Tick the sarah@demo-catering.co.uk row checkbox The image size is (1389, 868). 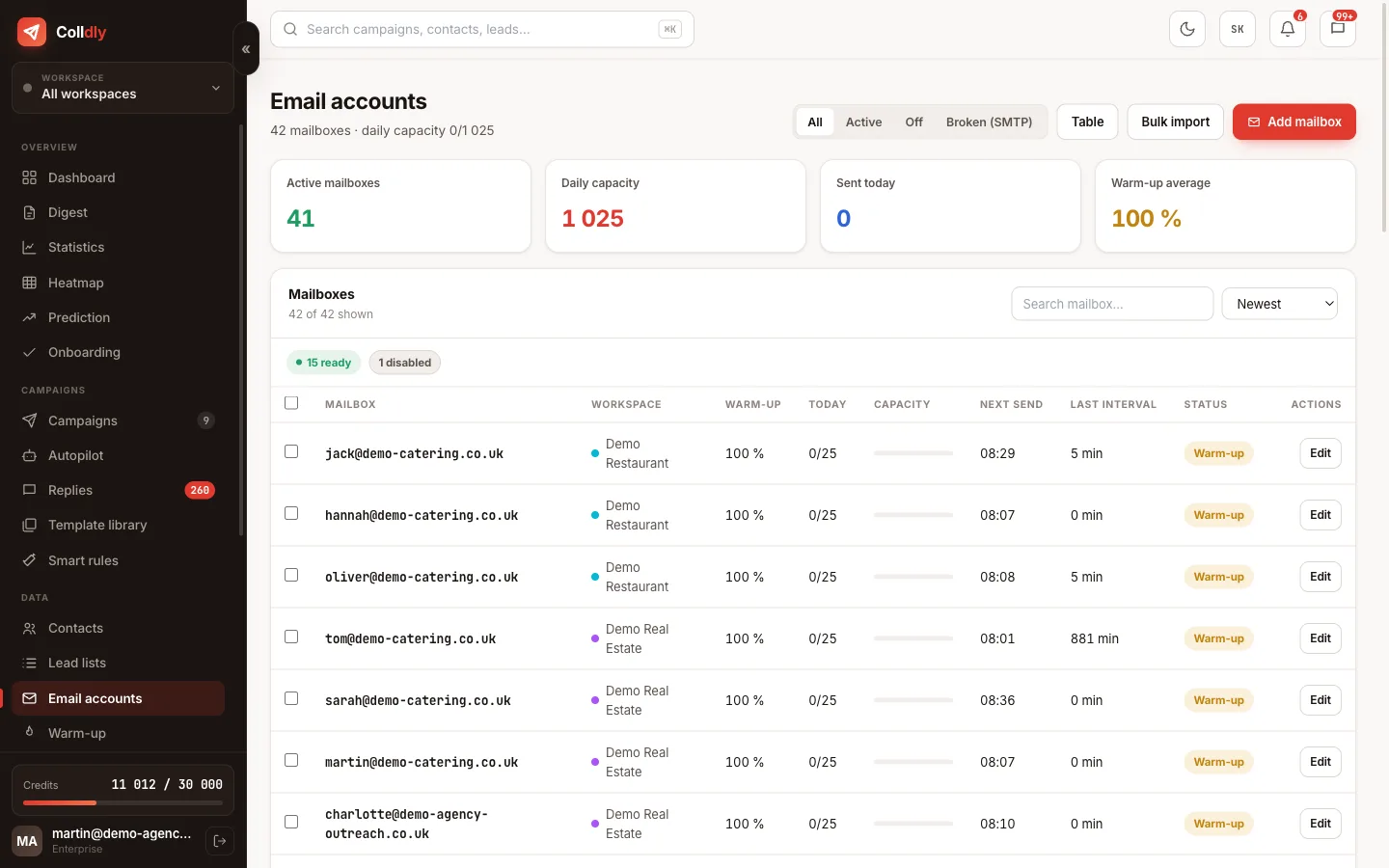click(x=291, y=698)
